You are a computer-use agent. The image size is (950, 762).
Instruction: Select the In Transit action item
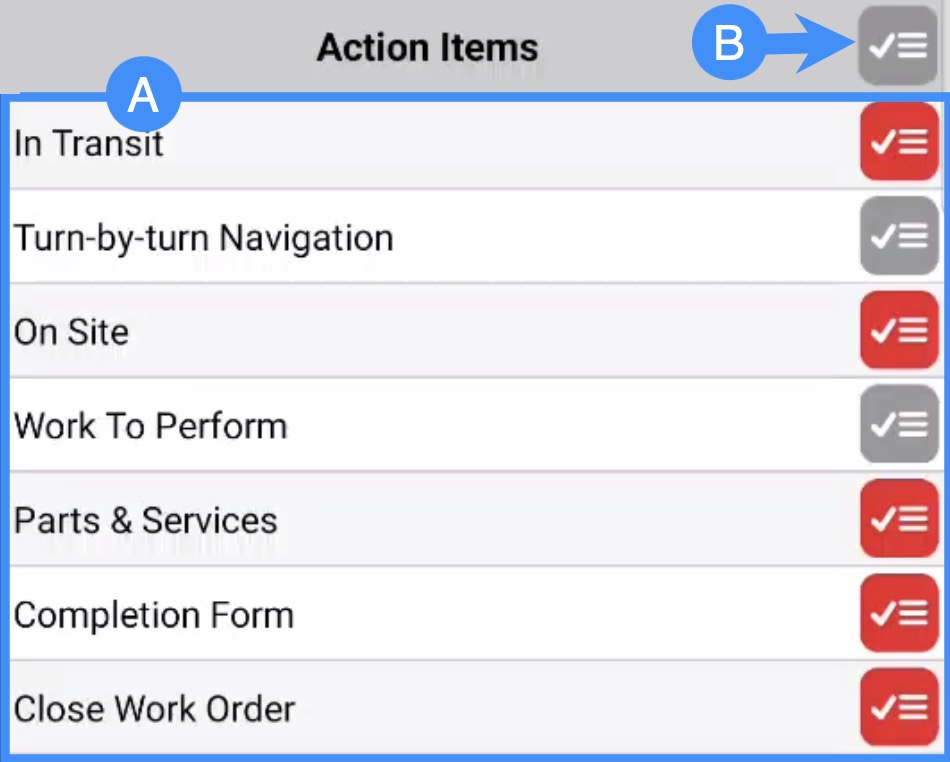tap(89, 144)
